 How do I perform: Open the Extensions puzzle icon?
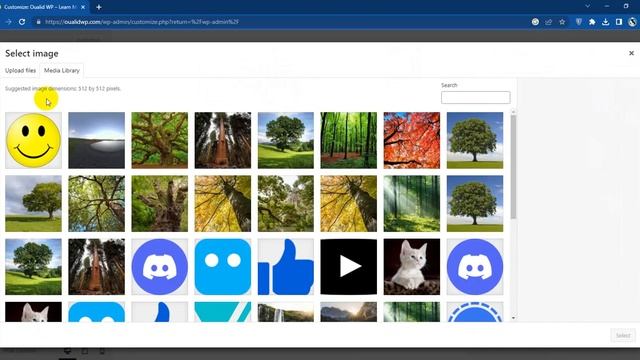point(592,22)
